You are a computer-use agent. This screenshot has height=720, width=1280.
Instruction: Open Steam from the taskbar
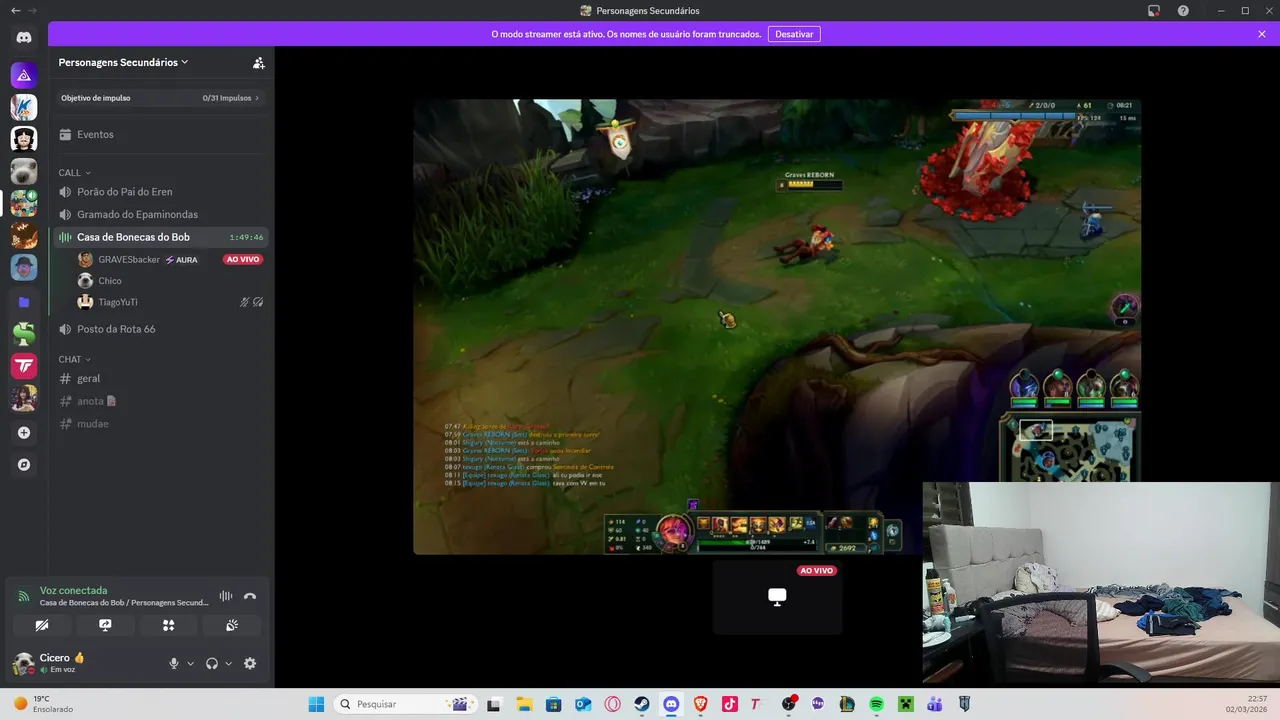pos(642,704)
